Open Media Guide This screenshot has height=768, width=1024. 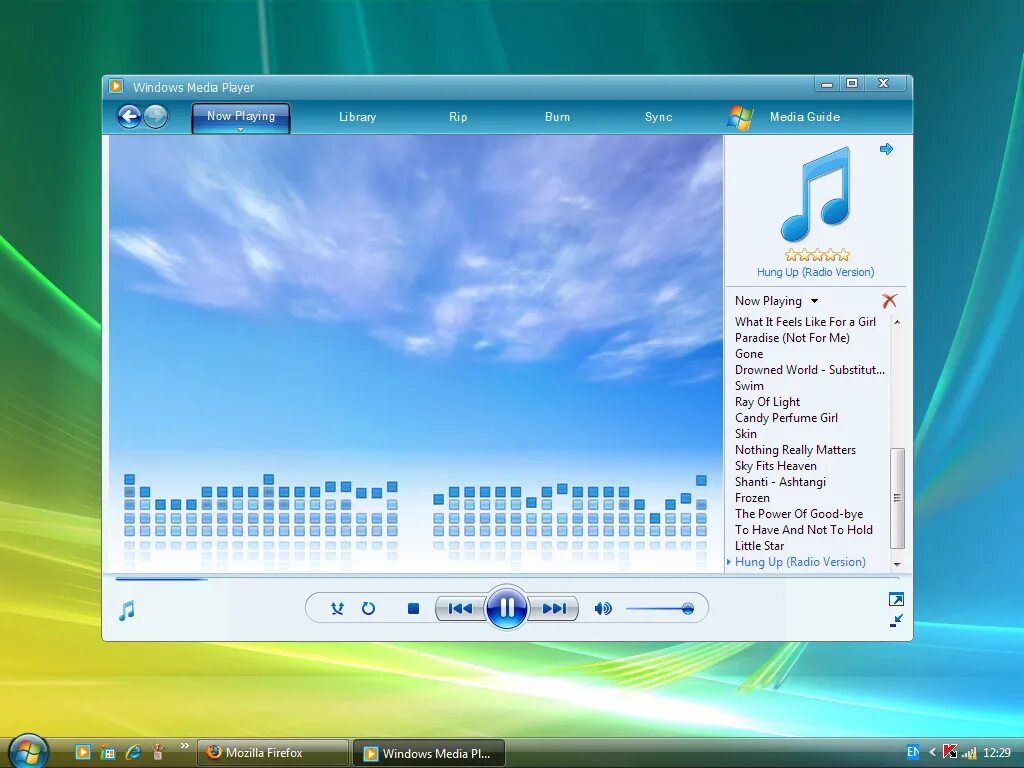click(805, 117)
